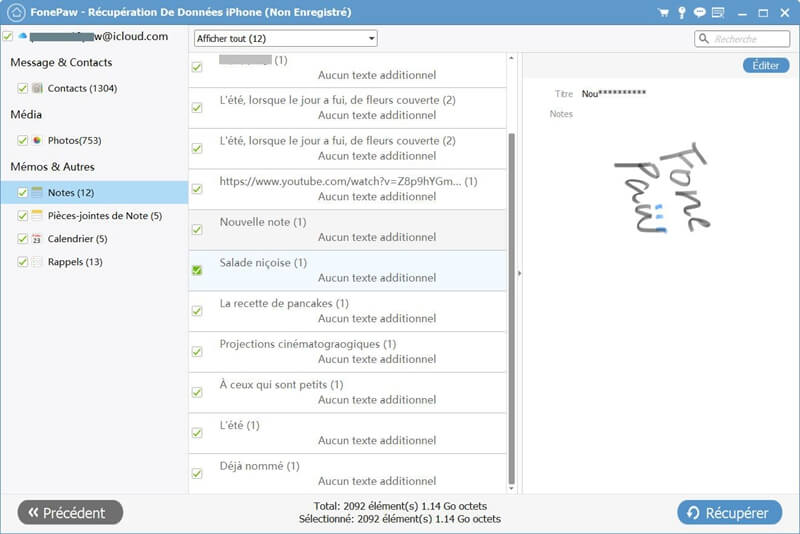Toggle the Projections cinématograogiques checkbox

pyautogui.click(x=197, y=351)
